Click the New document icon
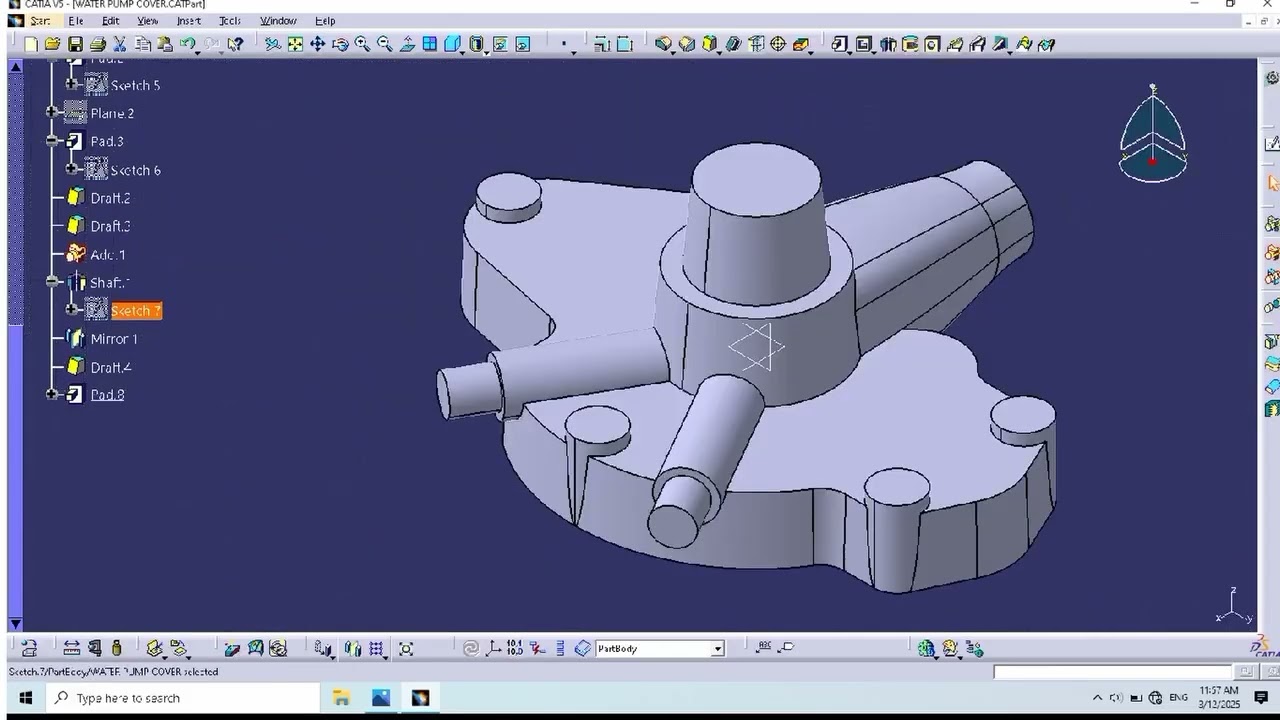Image resolution: width=1280 pixels, height=720 pixels. coord(31,44)
